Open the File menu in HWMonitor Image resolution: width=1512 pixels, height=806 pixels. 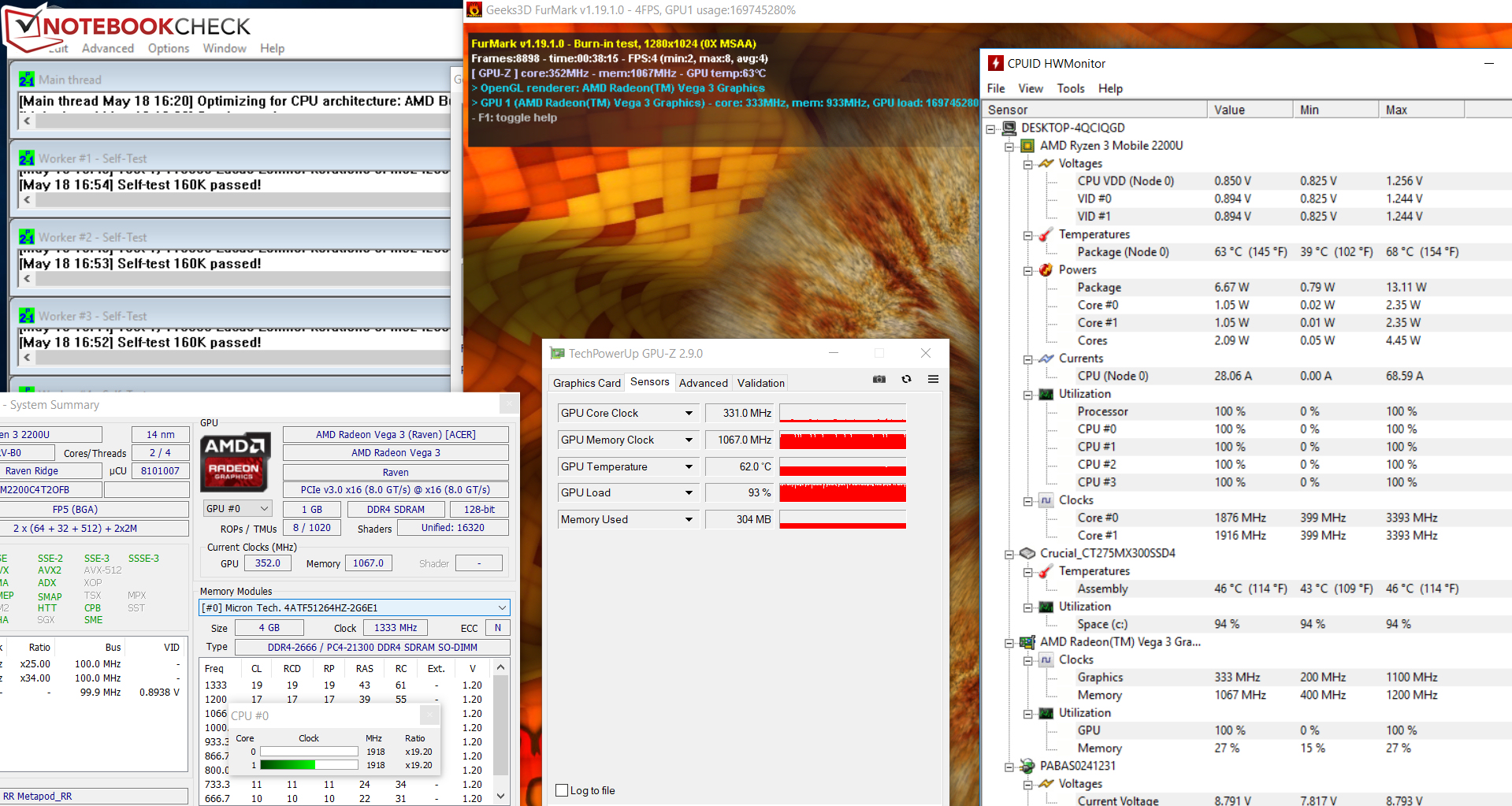[x=996, y=88]
